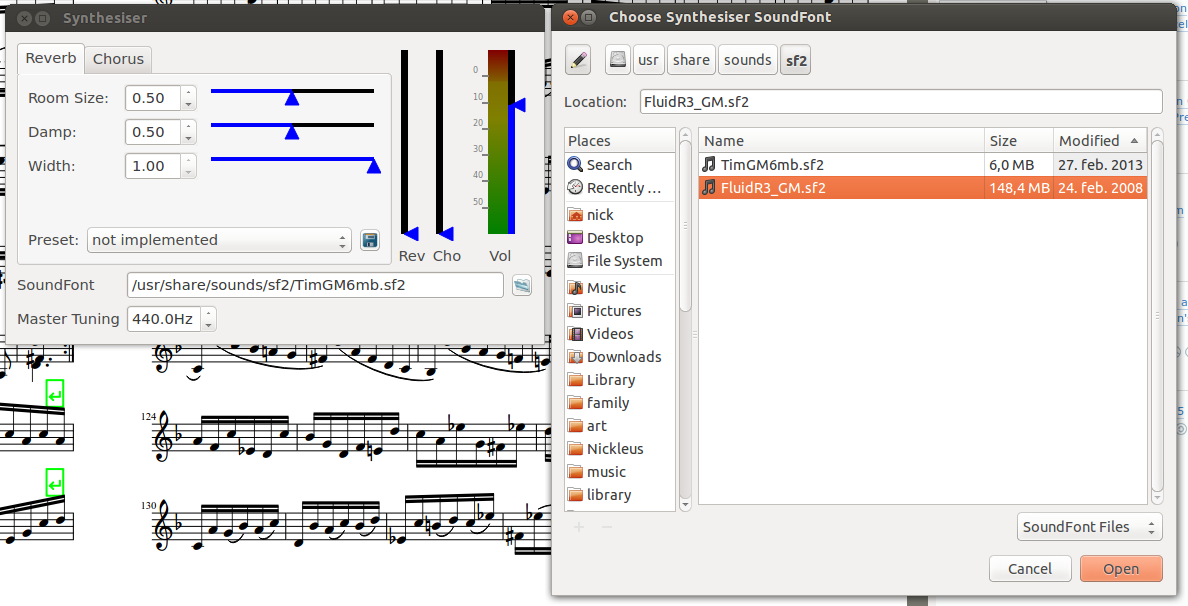
Task: Select Videos in the Places list
Action: coord(603,333)
